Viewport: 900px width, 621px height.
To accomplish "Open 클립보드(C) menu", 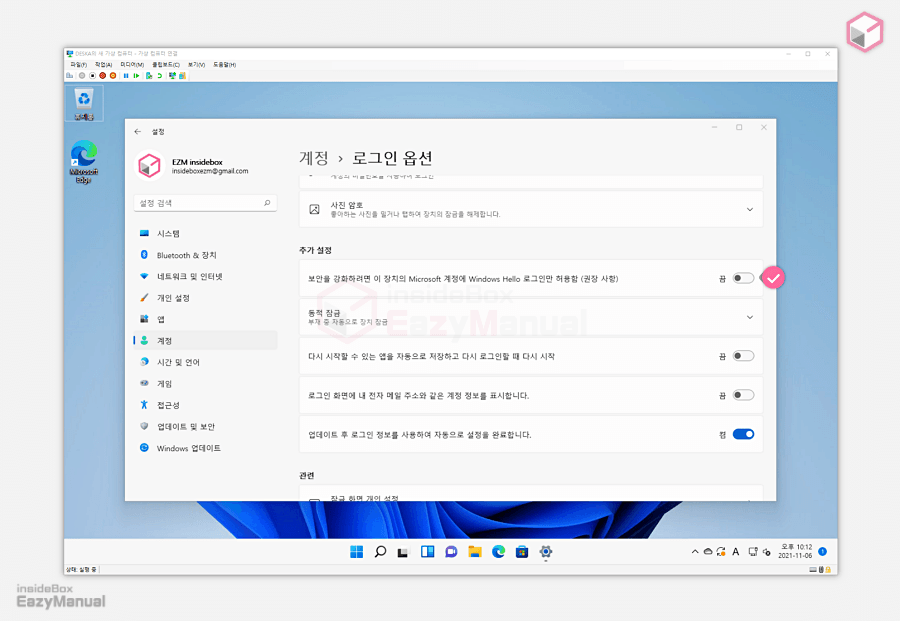I will 166,65.
